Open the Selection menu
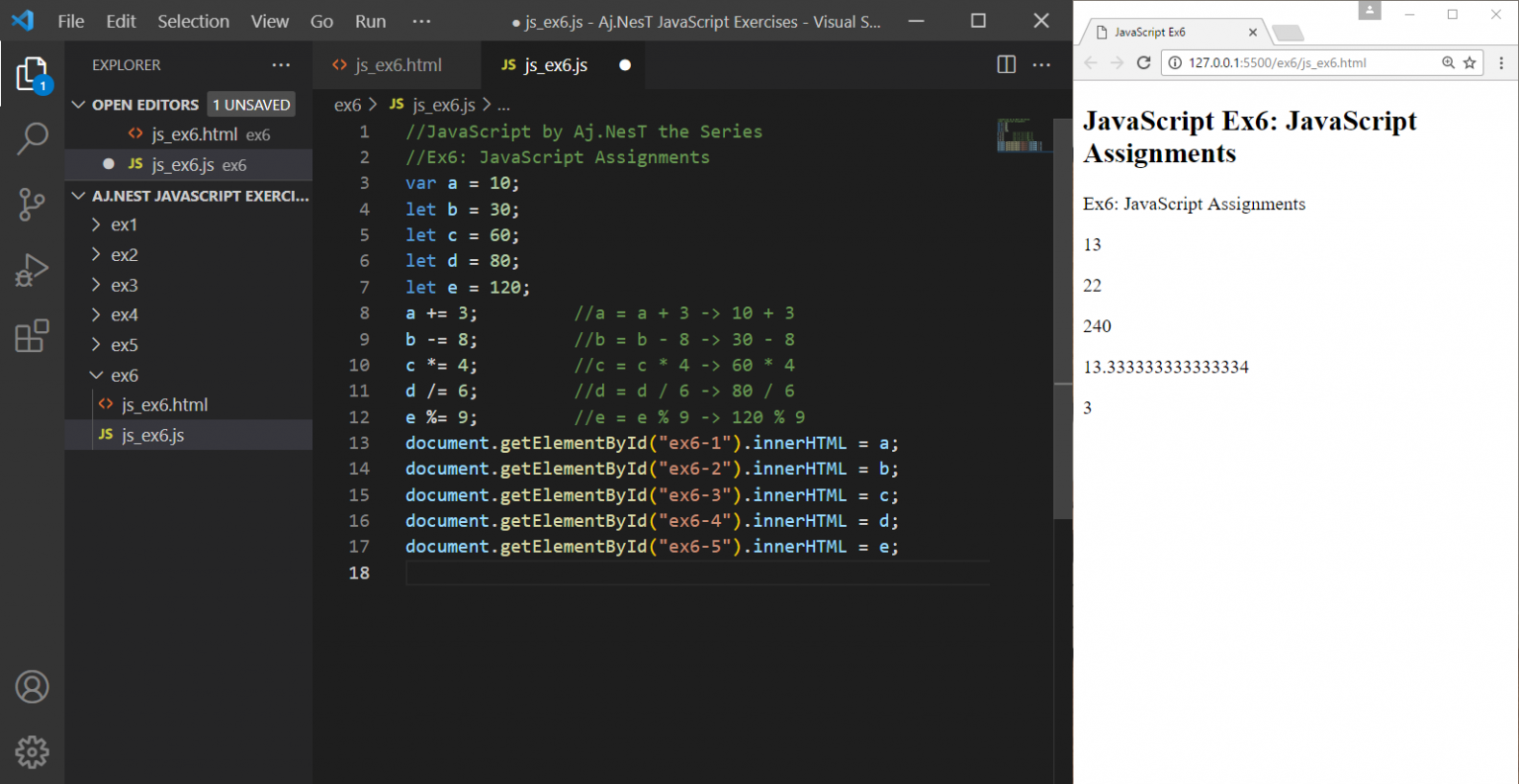 click(x=193, y=21)
